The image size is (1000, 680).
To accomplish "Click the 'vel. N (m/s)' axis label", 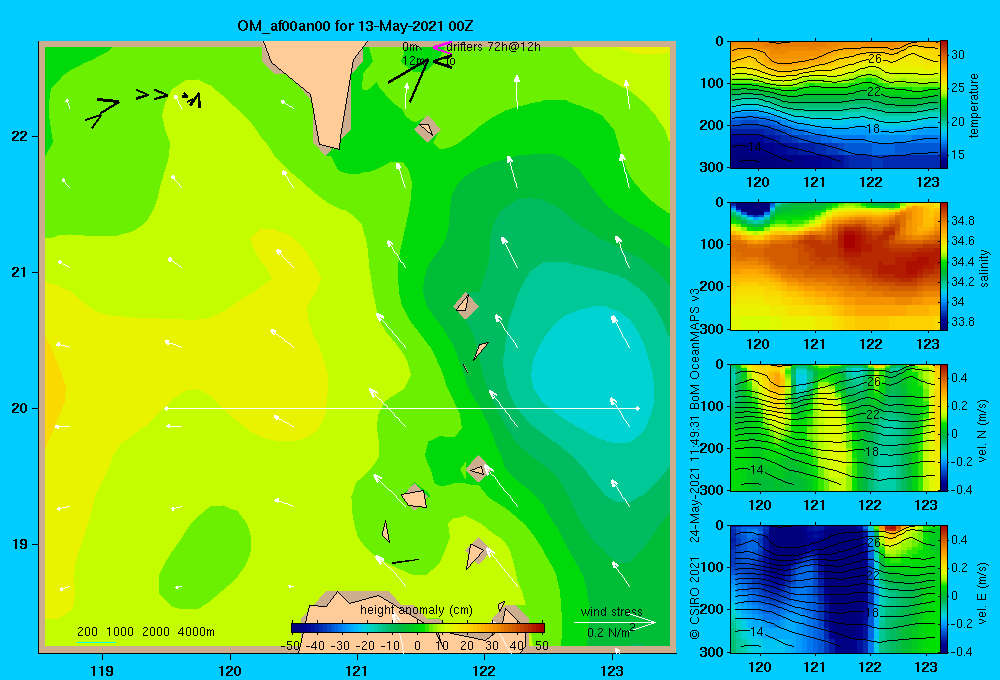I will (983, 431).
